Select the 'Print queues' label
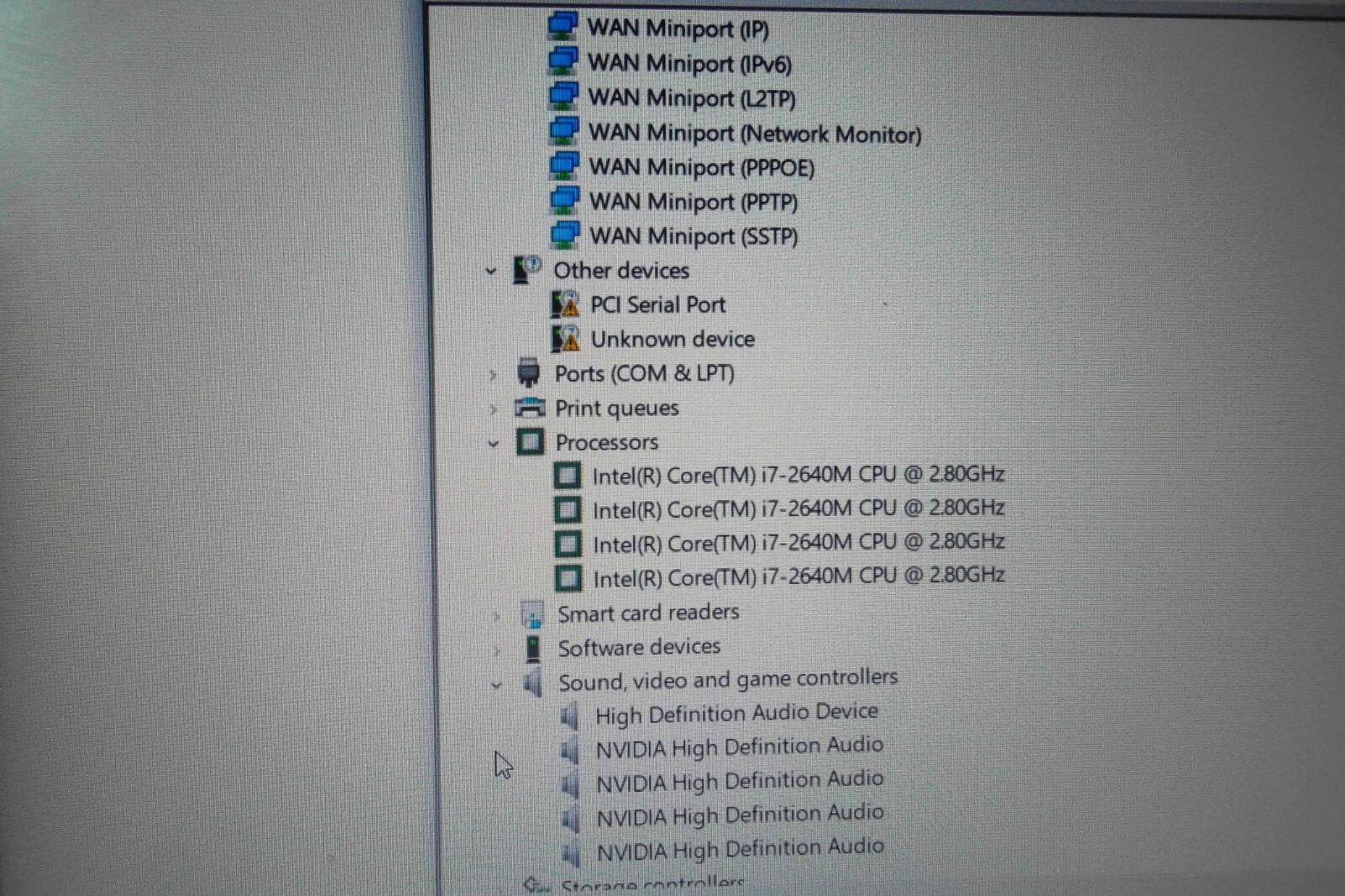The height and width of the screenshot is (896, 1345). [x=617, y=408]
